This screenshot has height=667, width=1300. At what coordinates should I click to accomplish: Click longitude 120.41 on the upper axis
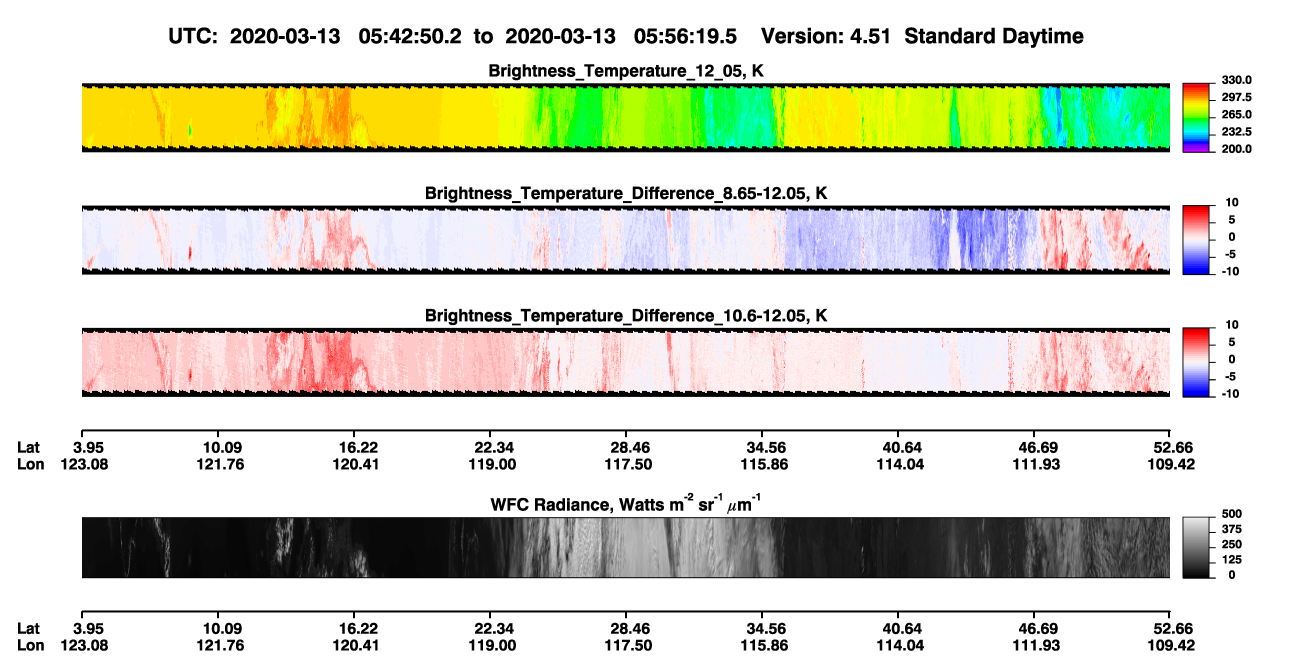click(x=353, y=464)
